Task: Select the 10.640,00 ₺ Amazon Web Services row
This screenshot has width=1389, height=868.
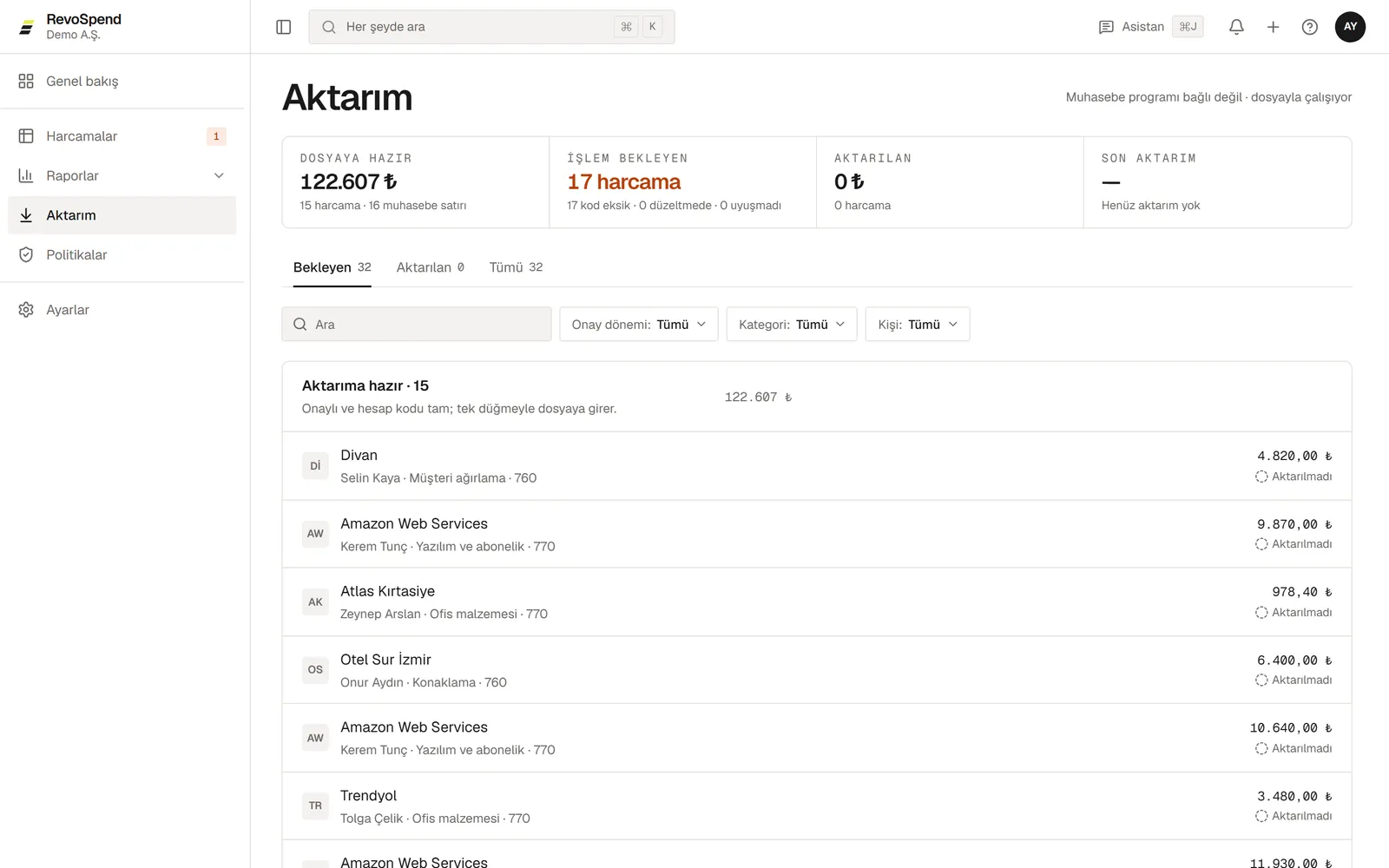Action: (x=817, y=738)
